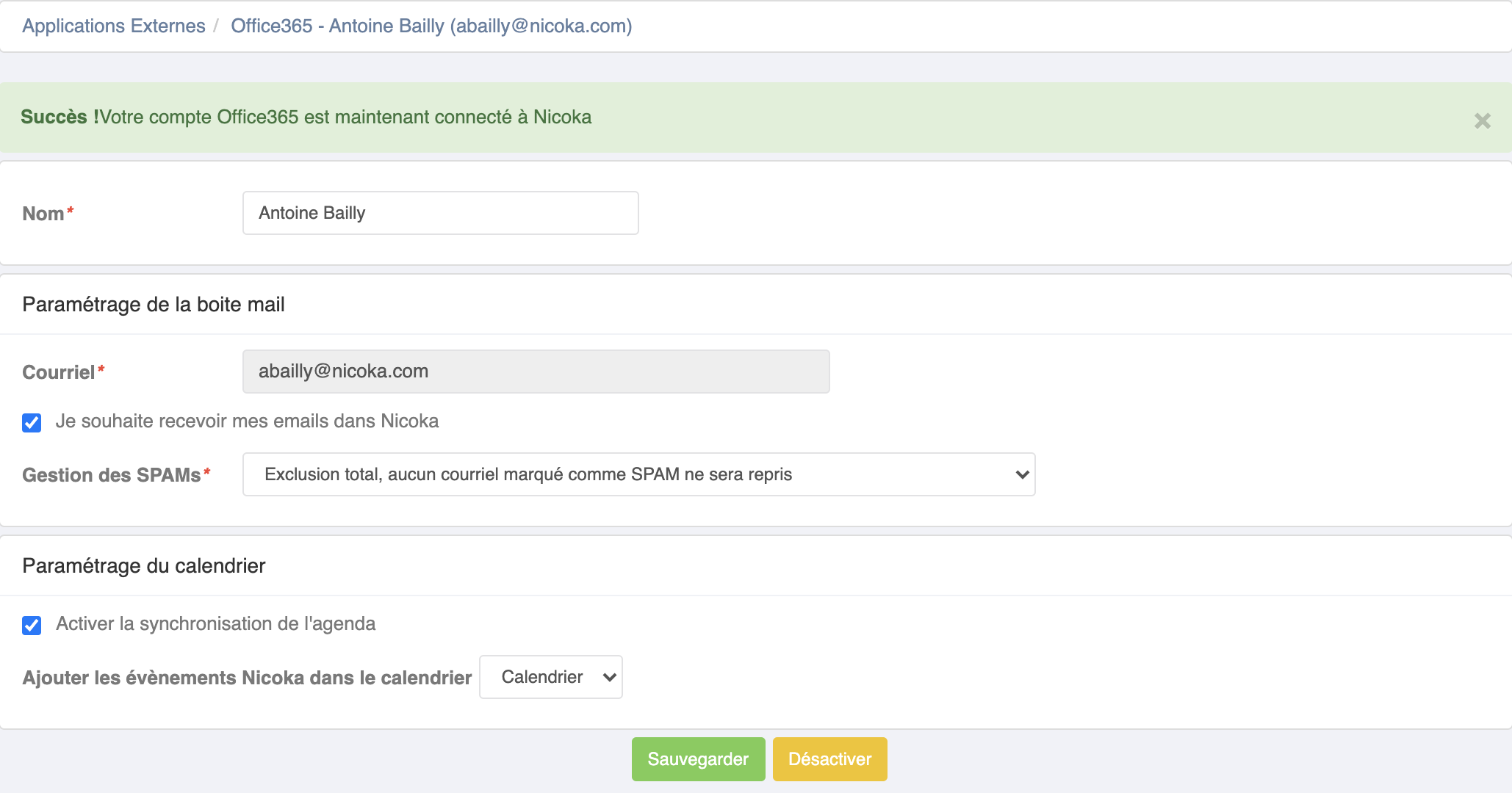Click the 'Paramétrage de la boite mail' heading
Image resolution: width=1512 pixels, height=793 pixels.
[x=154, y=304]
